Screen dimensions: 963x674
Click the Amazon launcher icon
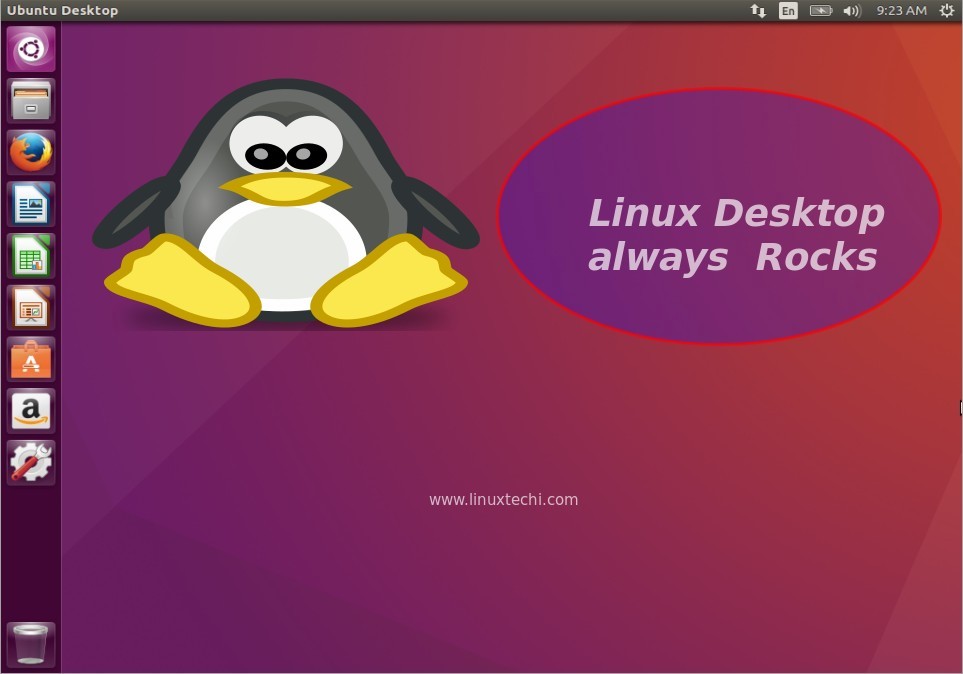31,410
